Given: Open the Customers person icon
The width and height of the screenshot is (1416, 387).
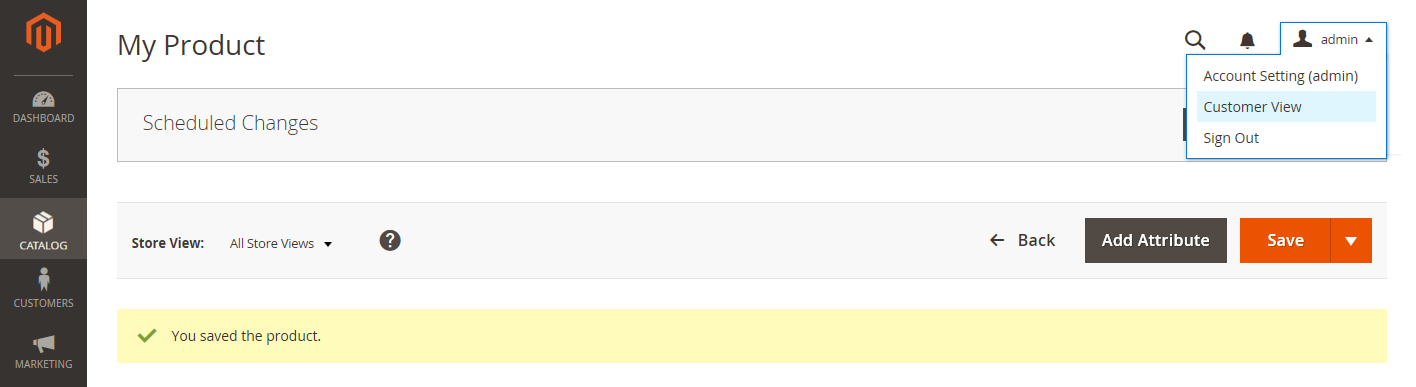Looking at the screenshot, I should coord(43,282).
